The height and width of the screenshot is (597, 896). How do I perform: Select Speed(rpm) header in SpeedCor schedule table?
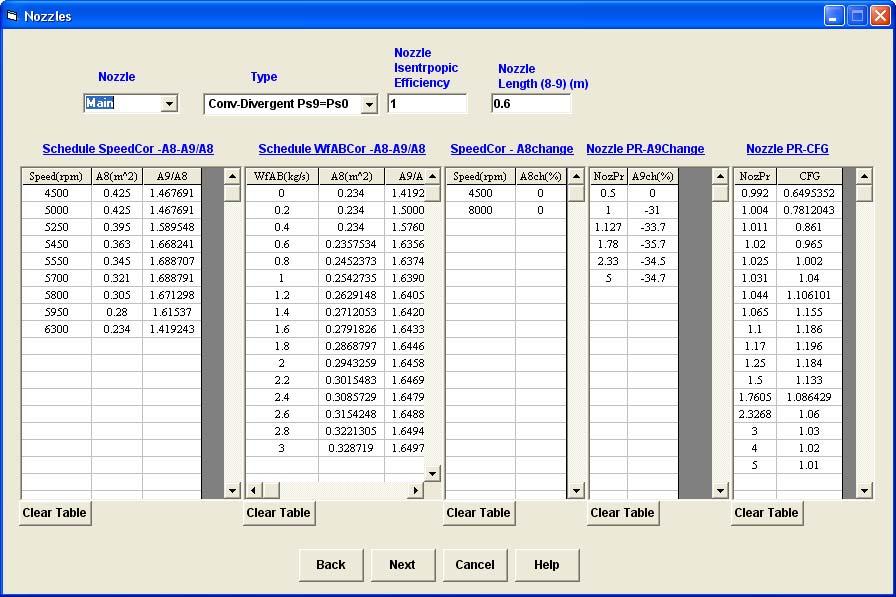click(57, 177)
